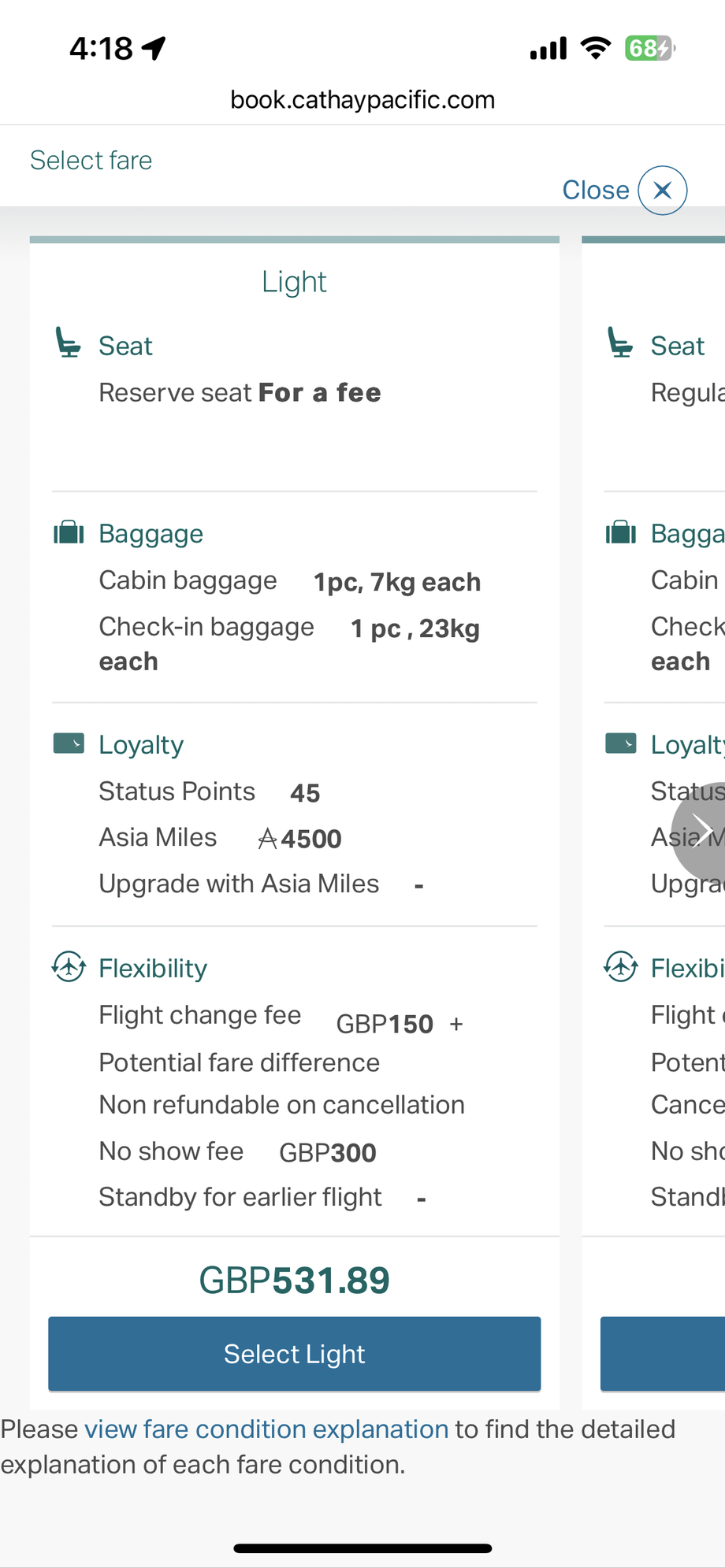
Task: Tap the GBP531.89 price
Action: (294, 1280)
